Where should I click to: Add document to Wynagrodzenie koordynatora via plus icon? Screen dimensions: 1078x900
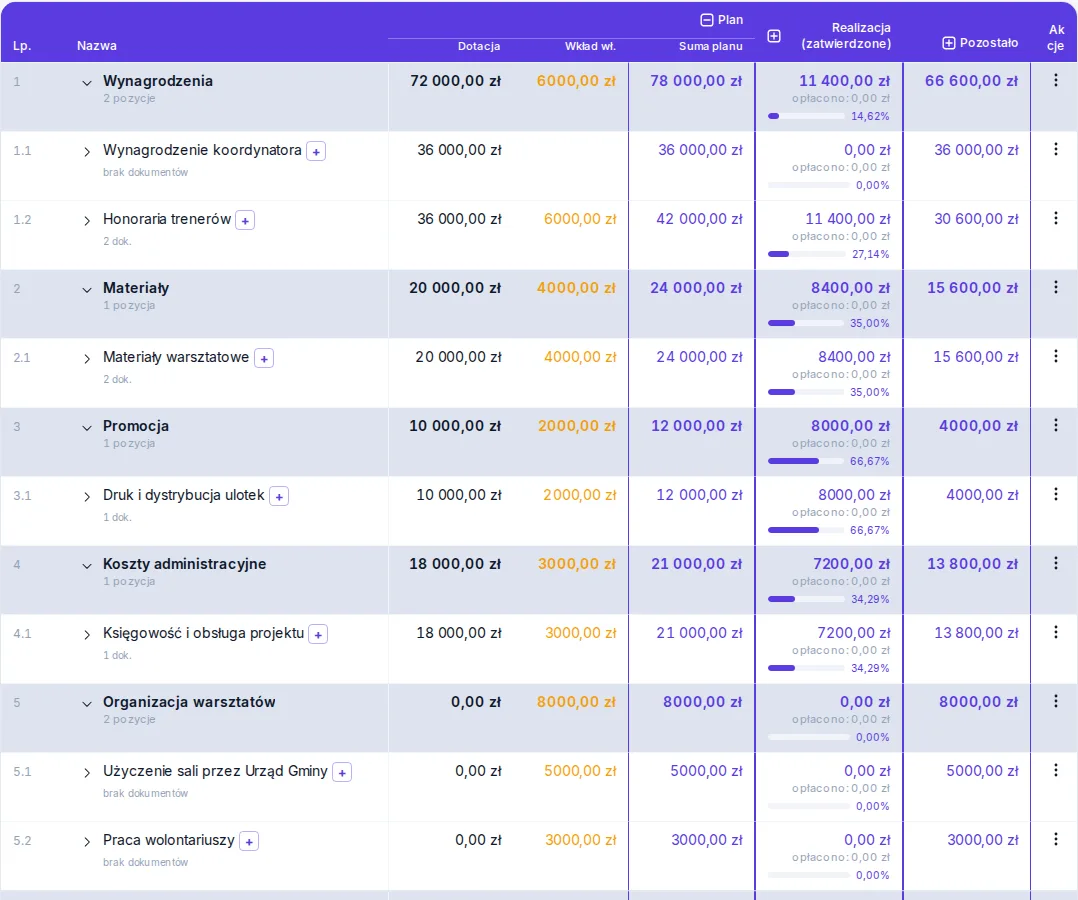pos(316,151)
